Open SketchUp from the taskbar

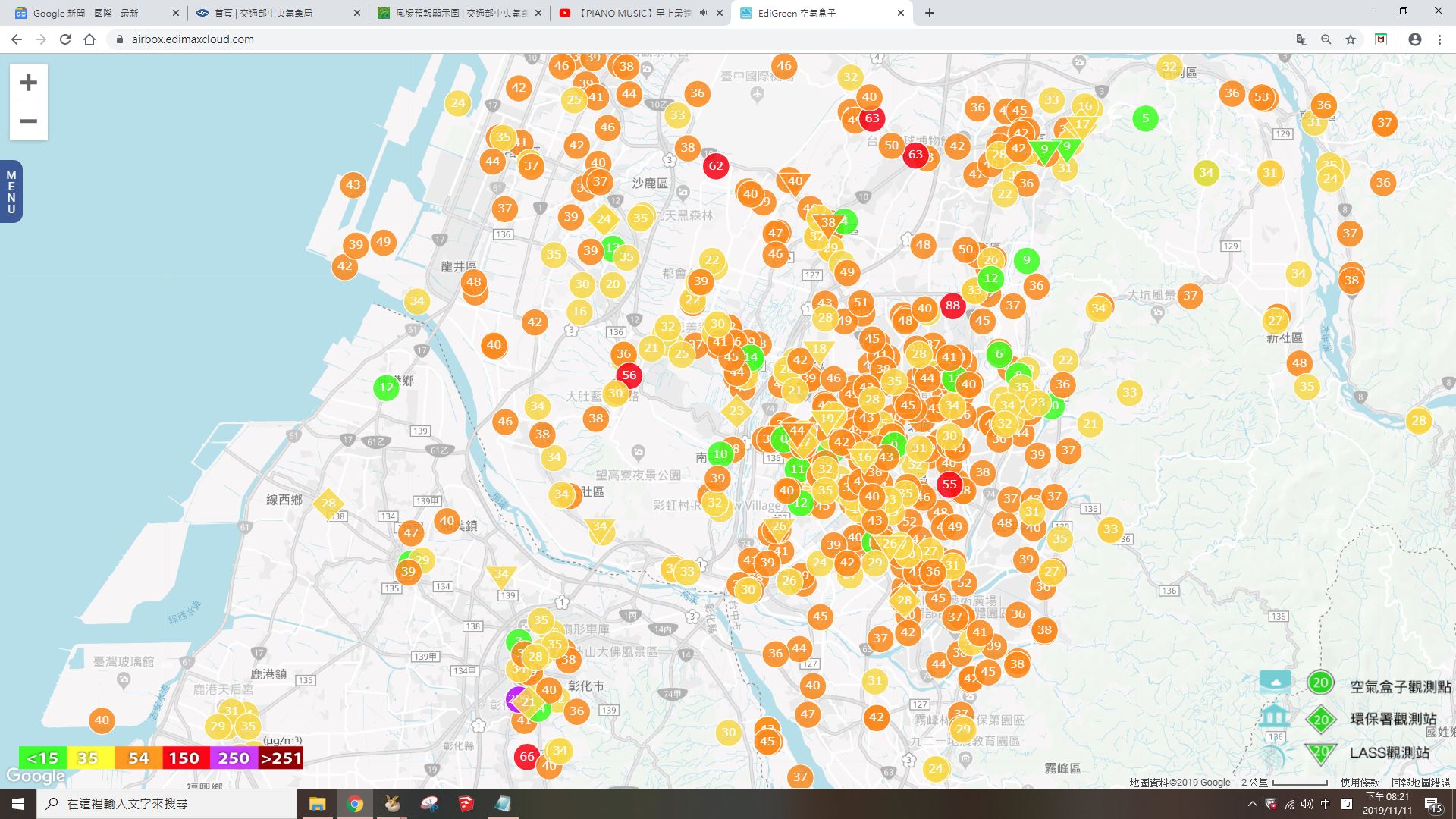tap(466, 804)
